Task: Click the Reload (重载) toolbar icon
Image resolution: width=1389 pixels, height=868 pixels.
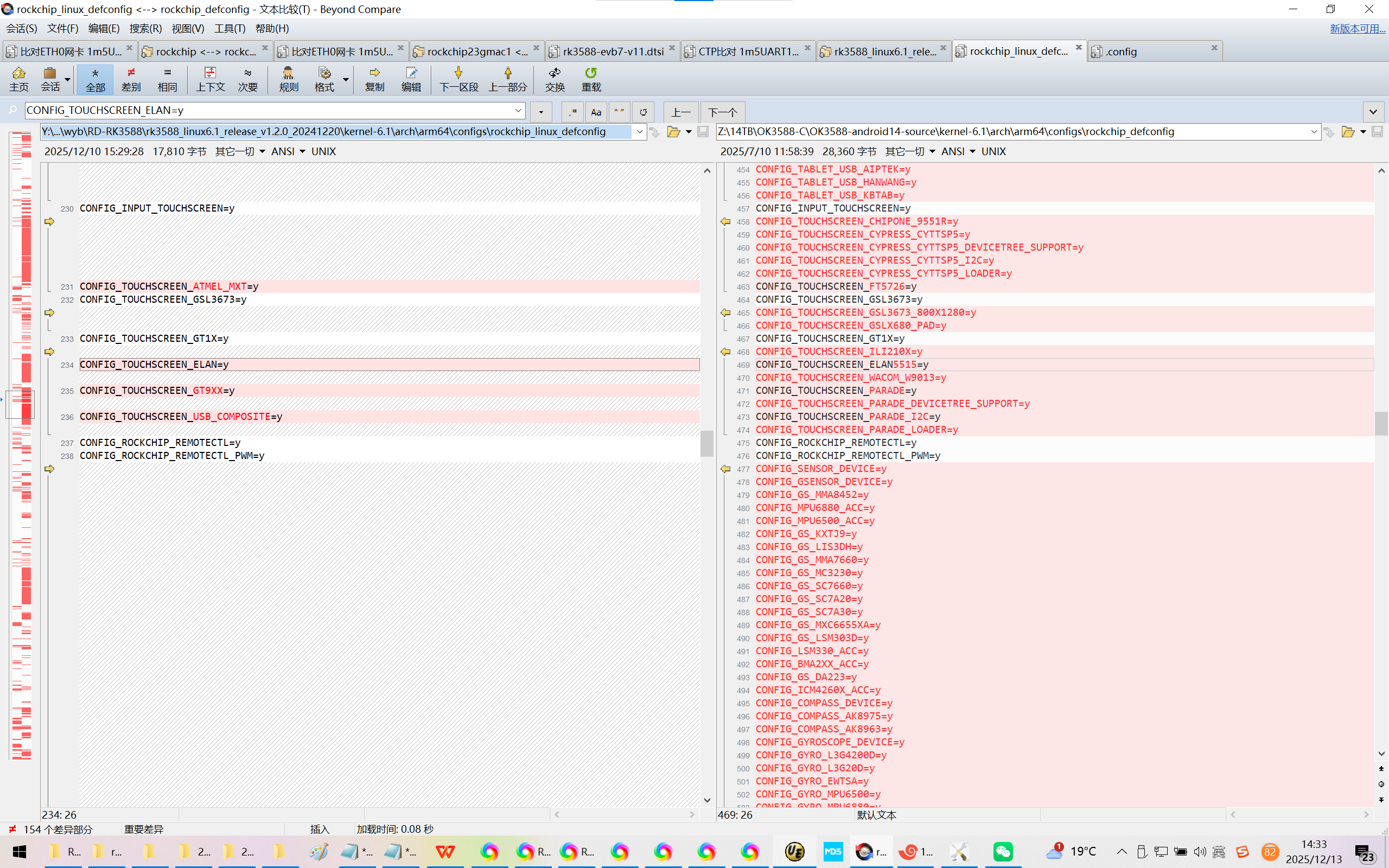Action: point(591,79)
